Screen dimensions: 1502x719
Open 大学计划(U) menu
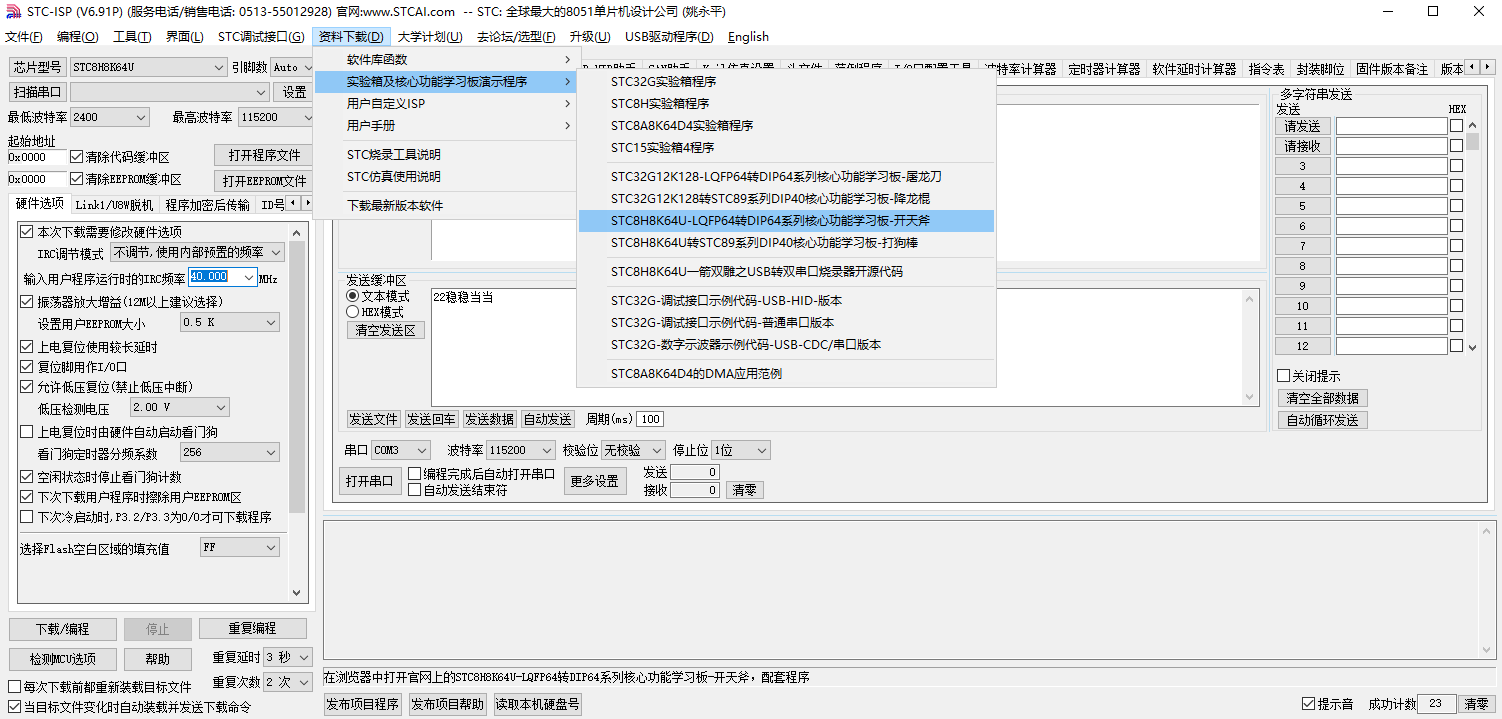(x=430, y=37)
